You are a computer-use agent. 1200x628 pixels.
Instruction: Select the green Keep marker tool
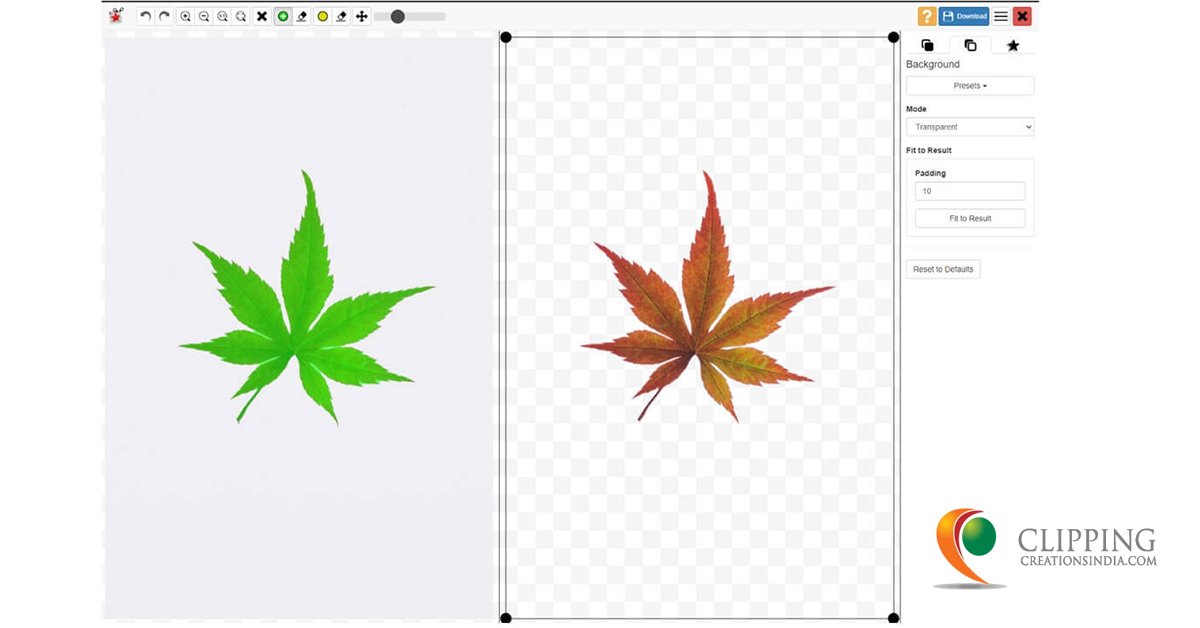coord(281,16)
